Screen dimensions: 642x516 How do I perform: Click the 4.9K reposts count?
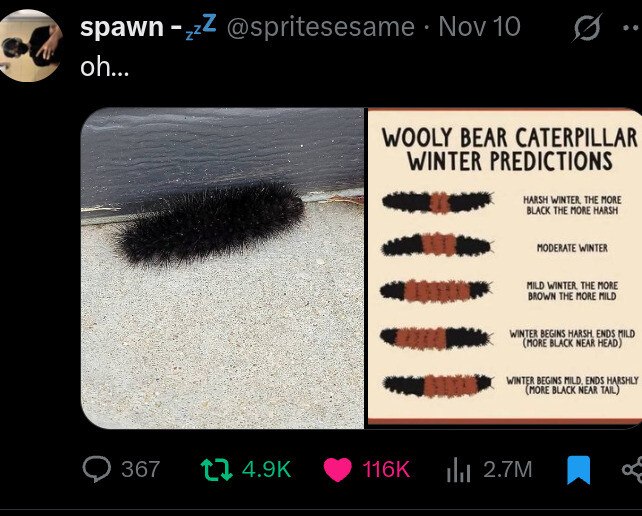(x=266, y=469)
